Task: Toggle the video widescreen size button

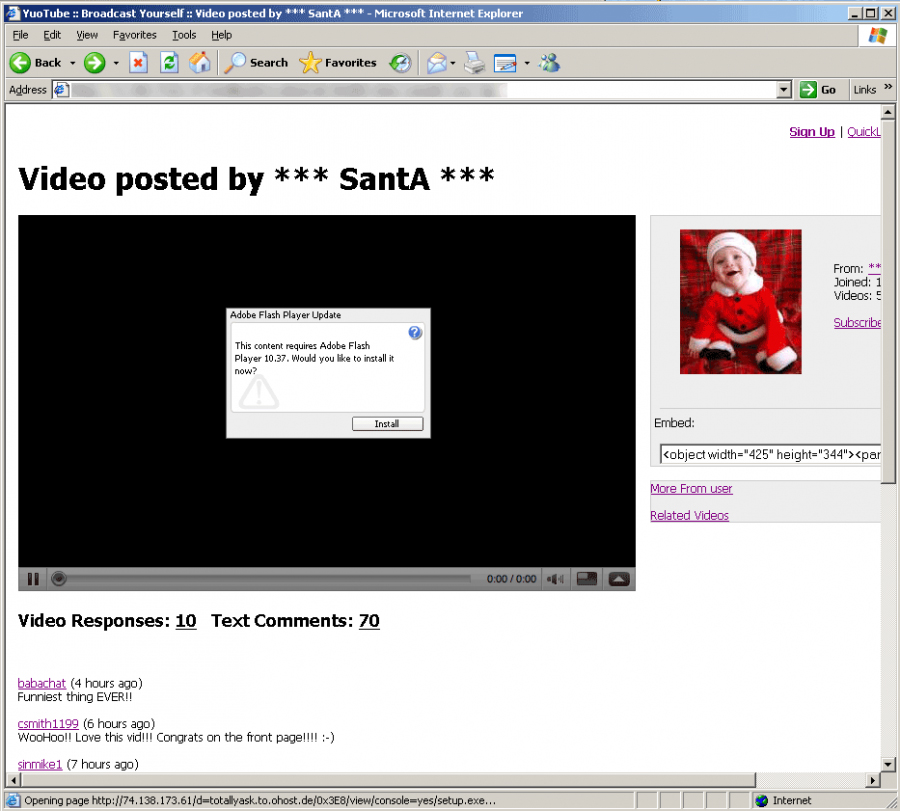Action: click(x=587, y=579)
